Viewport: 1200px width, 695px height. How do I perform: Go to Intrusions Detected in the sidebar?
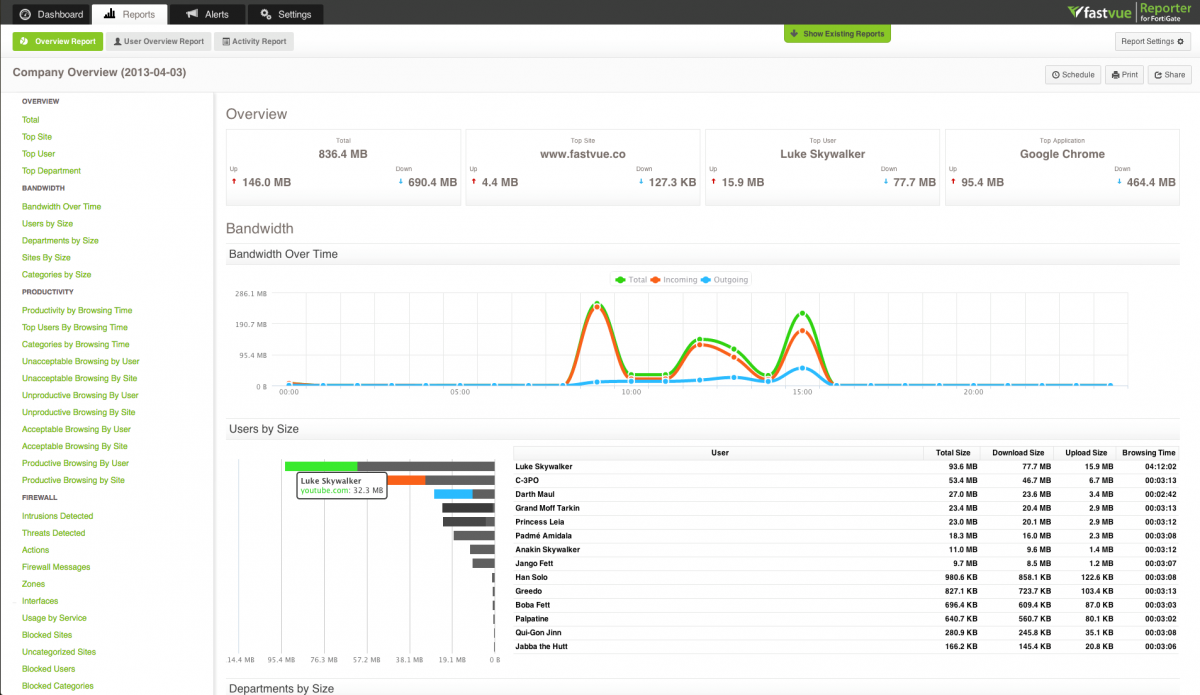[57, 516]
